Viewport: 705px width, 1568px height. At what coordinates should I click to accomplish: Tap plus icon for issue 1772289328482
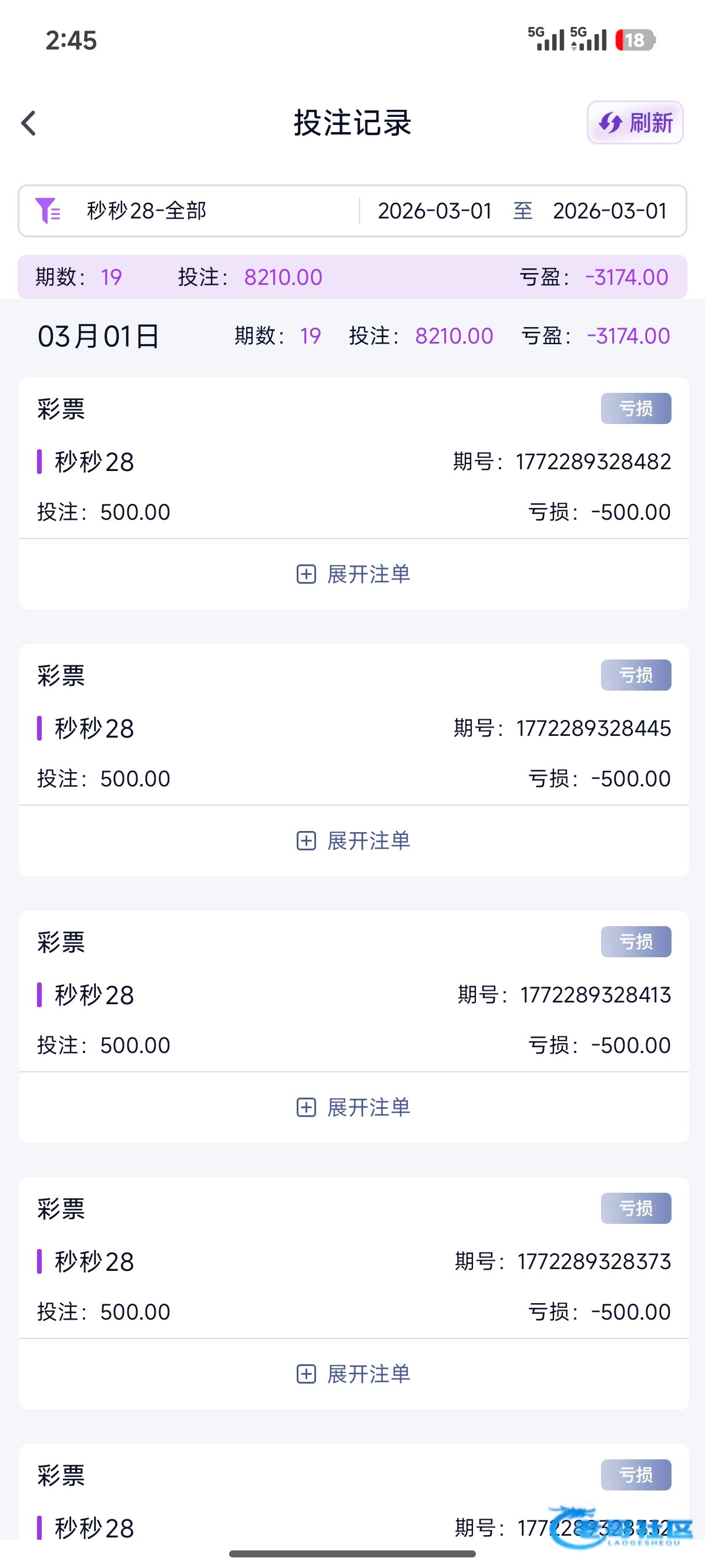click(305, 574)
